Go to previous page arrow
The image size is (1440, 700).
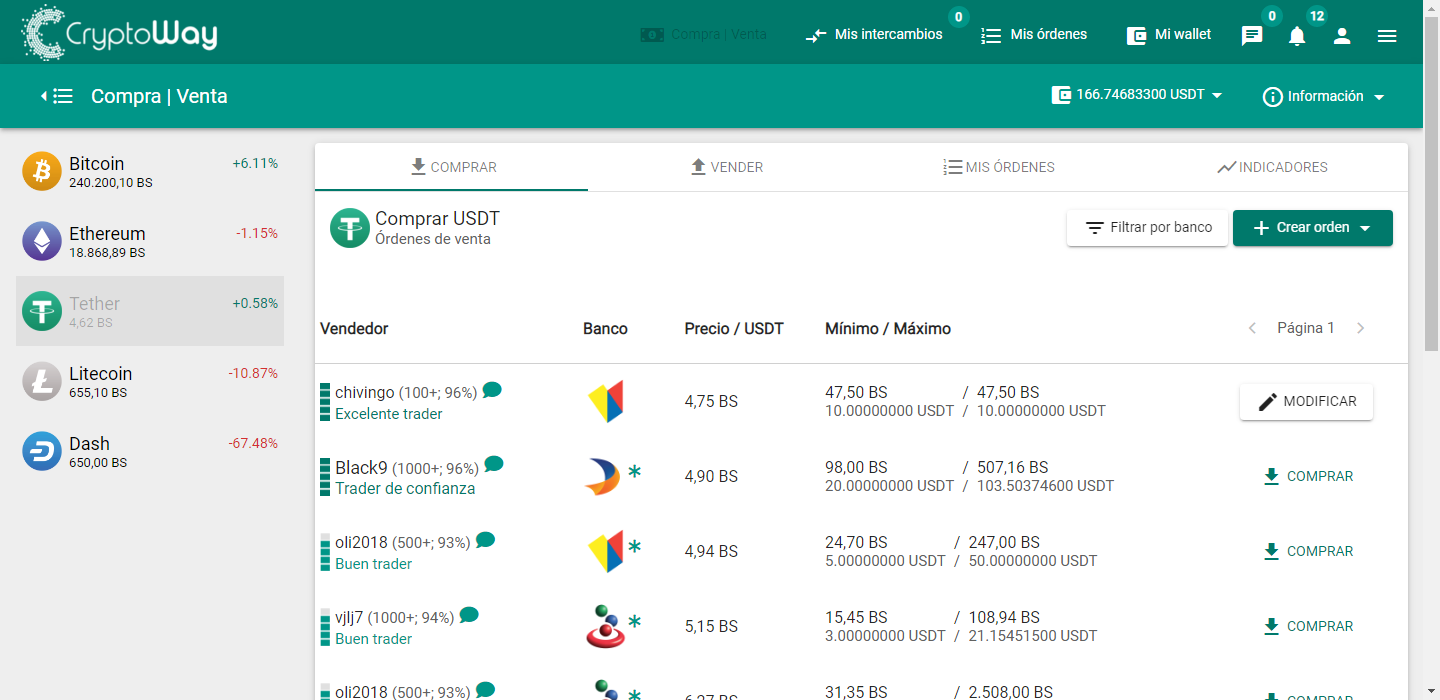point(1252,328)
